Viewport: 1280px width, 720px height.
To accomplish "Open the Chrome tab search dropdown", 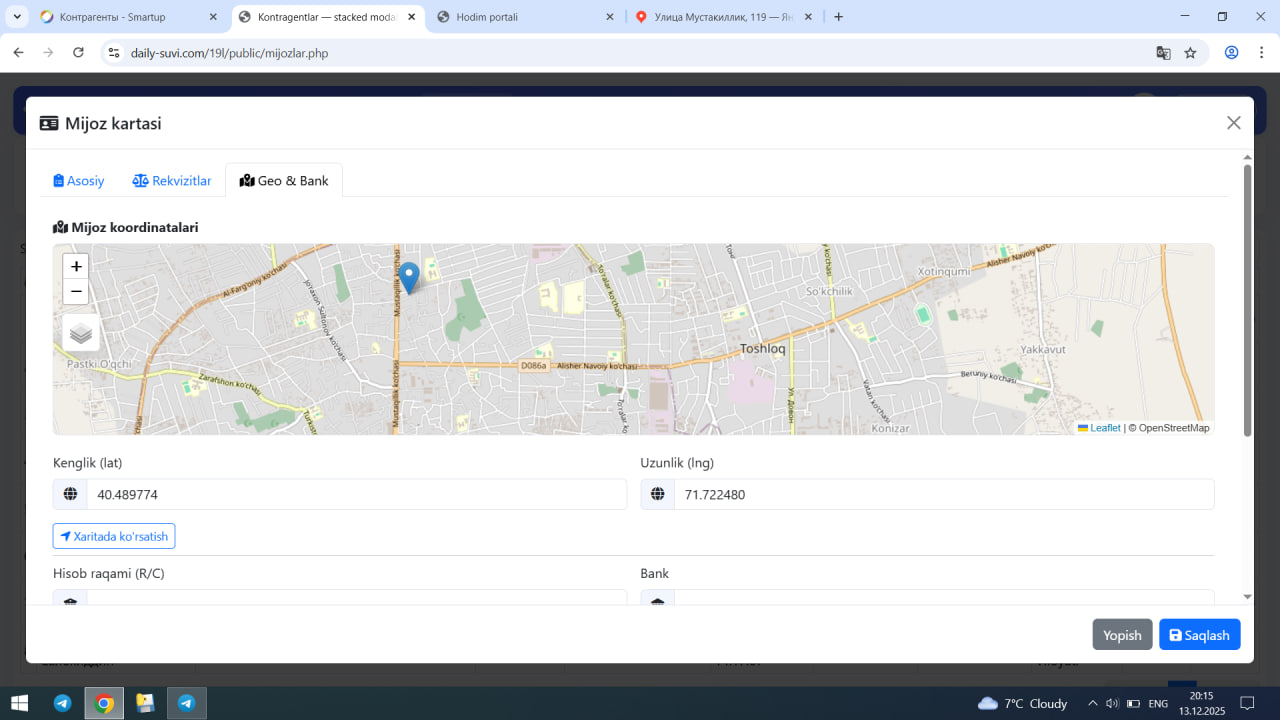I will point(17,17).
